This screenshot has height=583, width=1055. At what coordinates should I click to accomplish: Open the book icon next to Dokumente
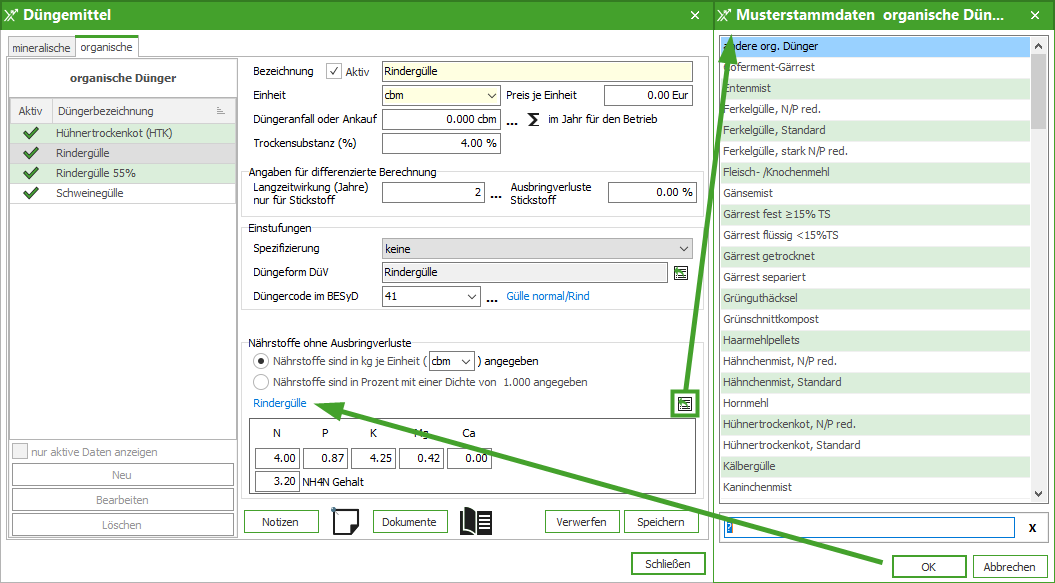pyautogui.click(x=475, y=522)
